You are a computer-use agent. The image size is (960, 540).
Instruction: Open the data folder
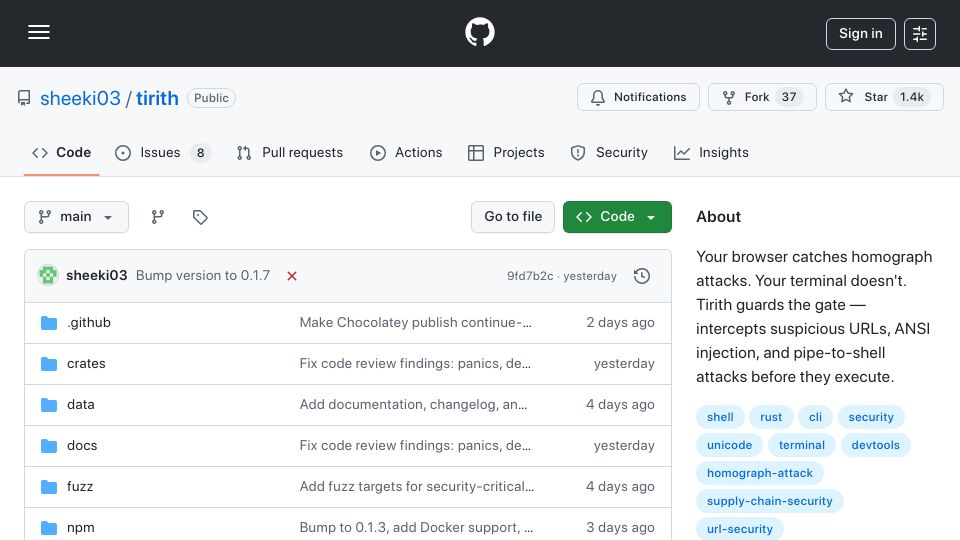[x=81, y=405]
